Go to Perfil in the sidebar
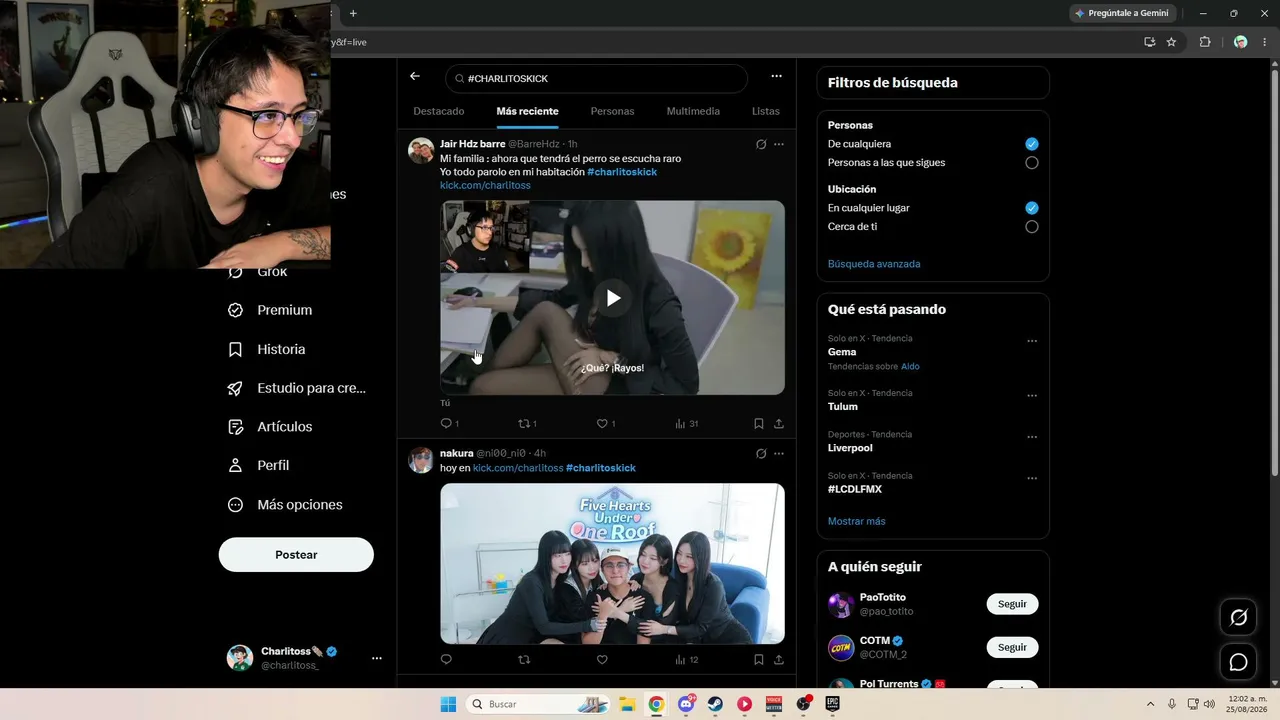 tap(259, 465)
